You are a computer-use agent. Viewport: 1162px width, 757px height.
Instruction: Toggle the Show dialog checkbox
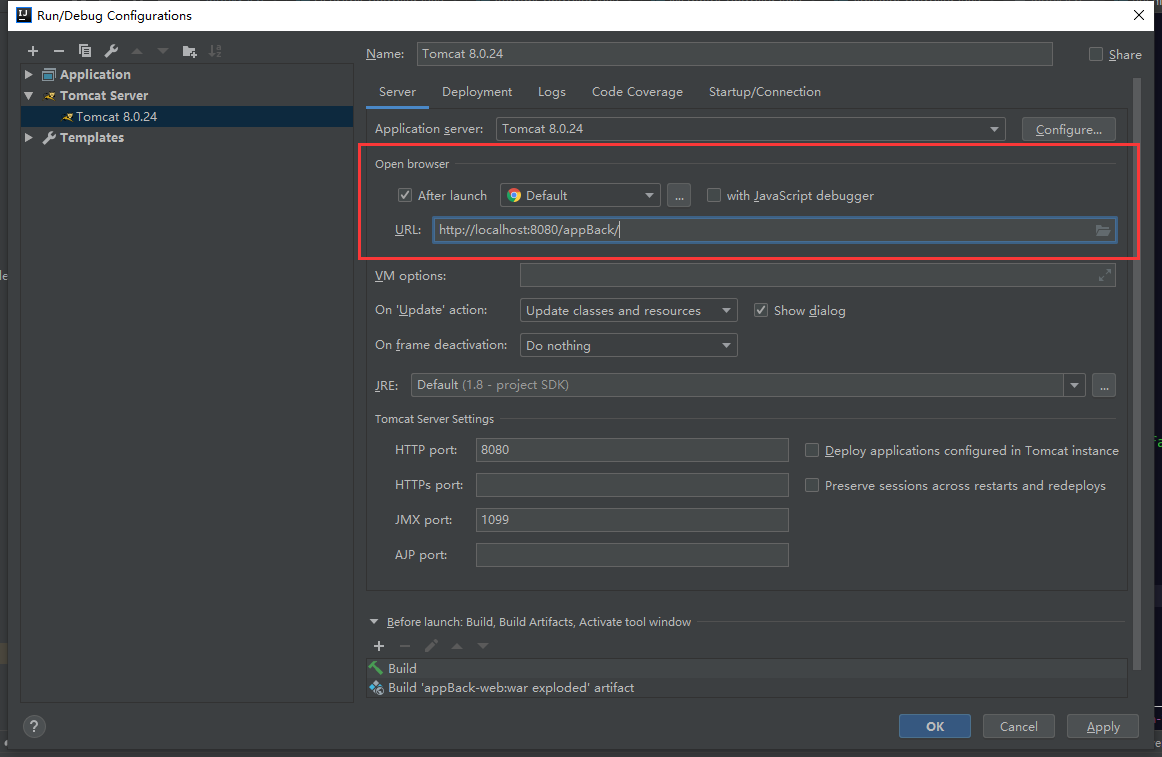(x=760, y=310)
